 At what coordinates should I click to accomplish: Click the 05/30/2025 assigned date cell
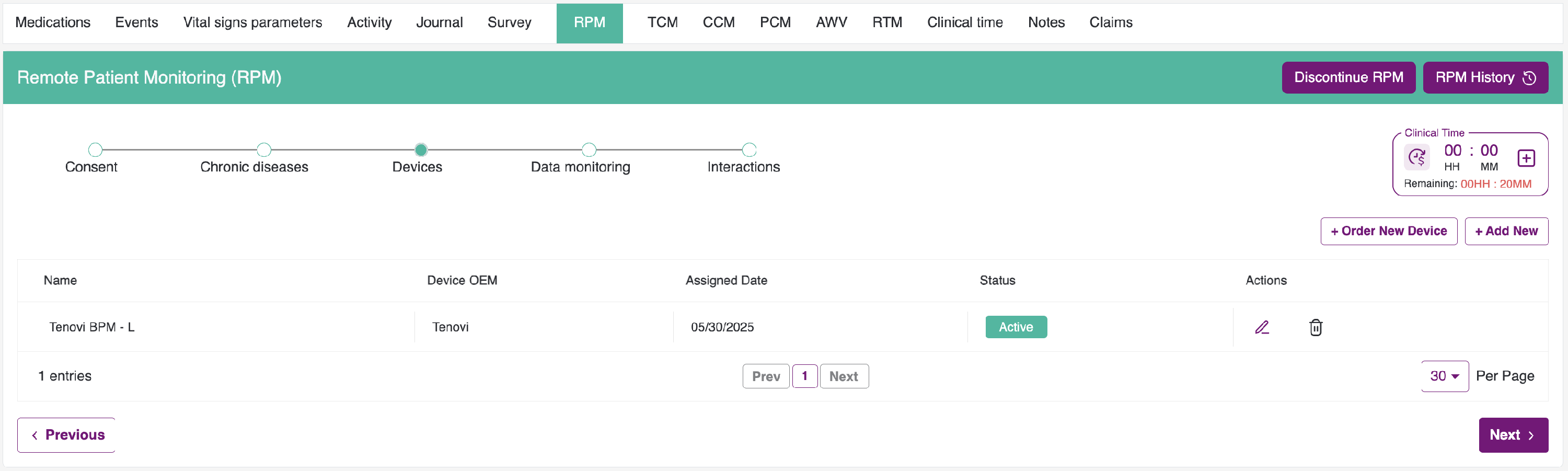tap(722, 327)
